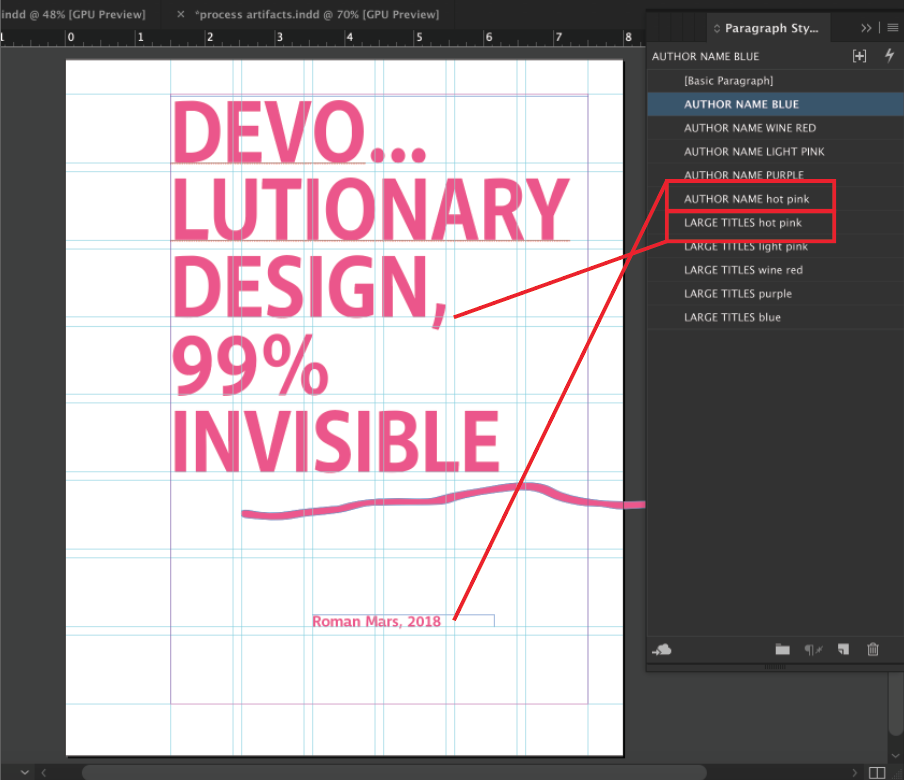
Task: Create new style from the plus icon
Action: [859, 56]
